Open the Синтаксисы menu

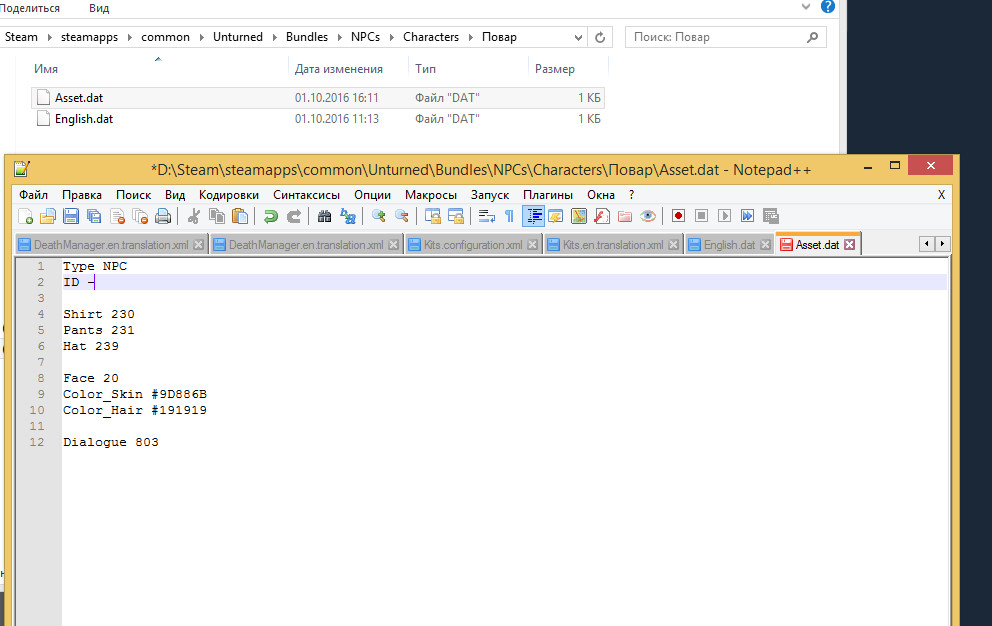pyautogui.click(x=306, y=195)
